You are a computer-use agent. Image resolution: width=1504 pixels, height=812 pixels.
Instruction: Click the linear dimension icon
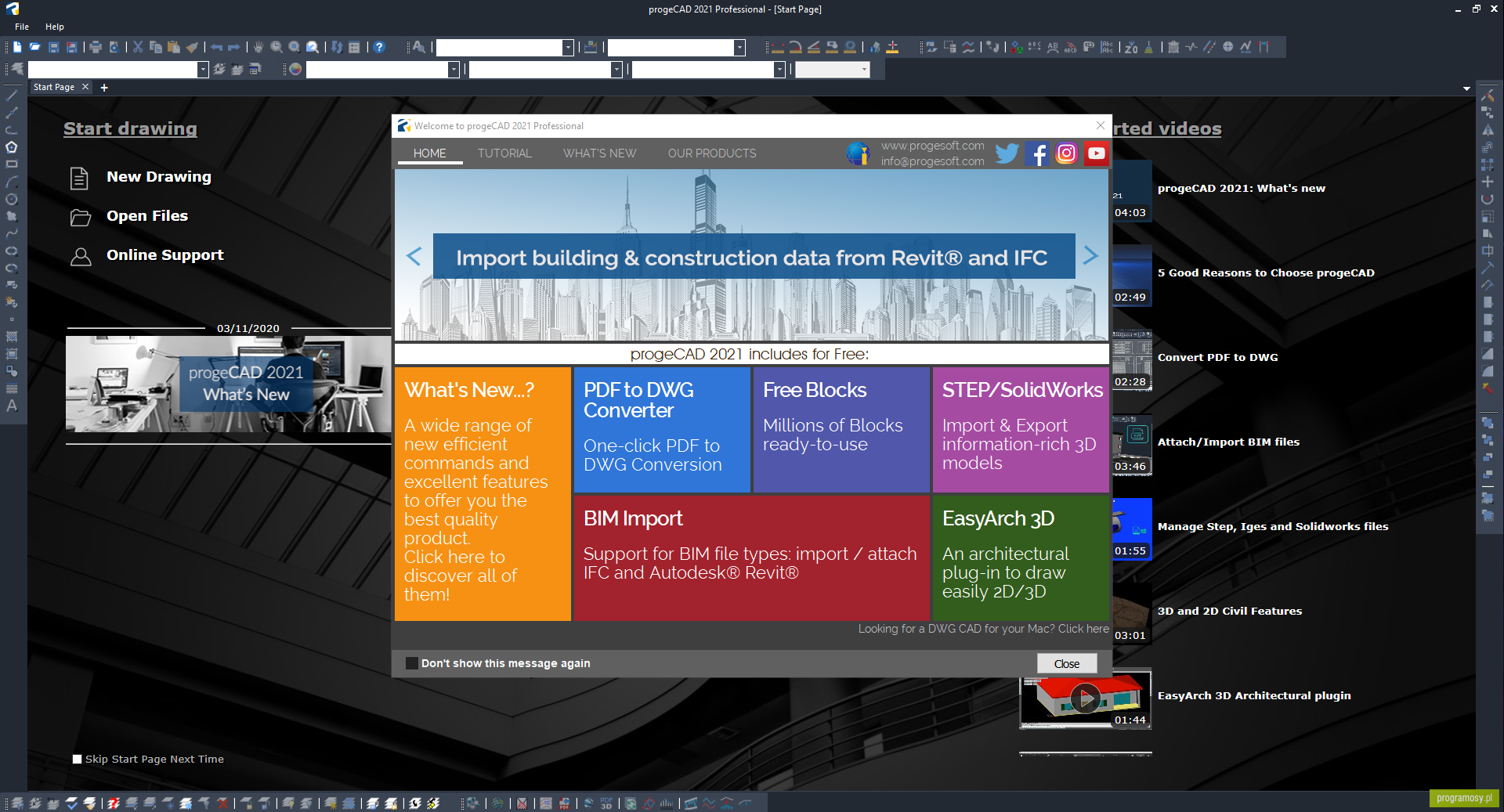pos(778,47)
